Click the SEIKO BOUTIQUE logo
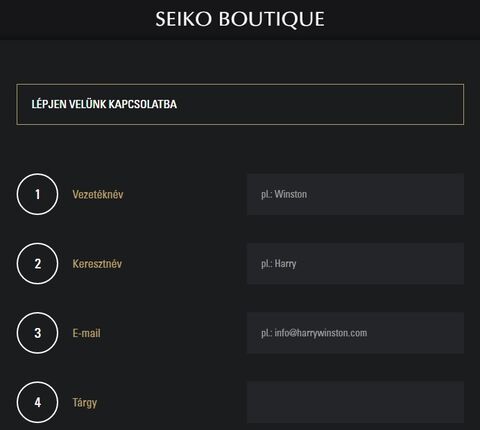 (x=240, y=19)
